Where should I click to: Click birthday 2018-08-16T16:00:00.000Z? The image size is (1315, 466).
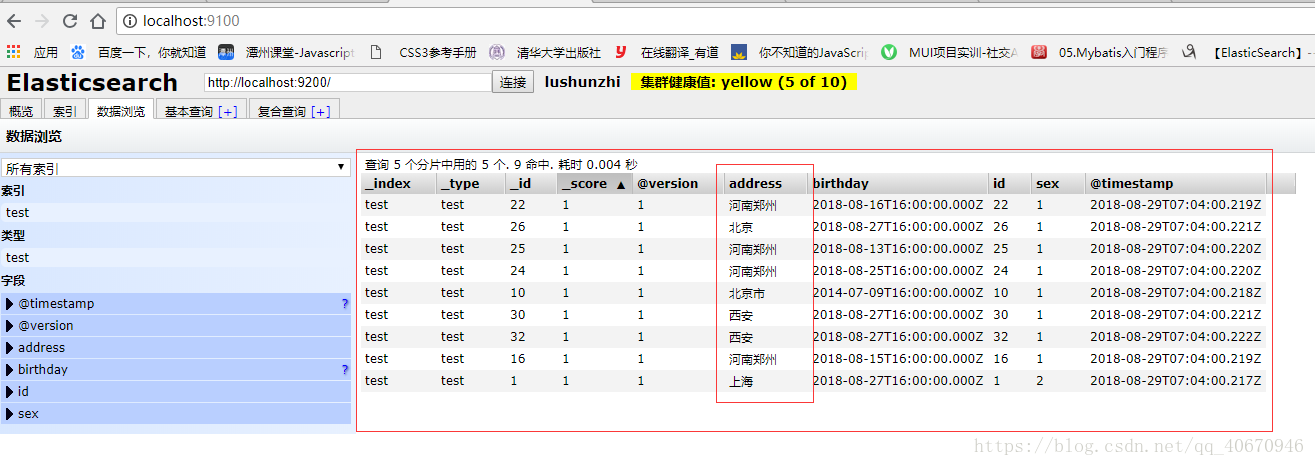click(898, 205)
